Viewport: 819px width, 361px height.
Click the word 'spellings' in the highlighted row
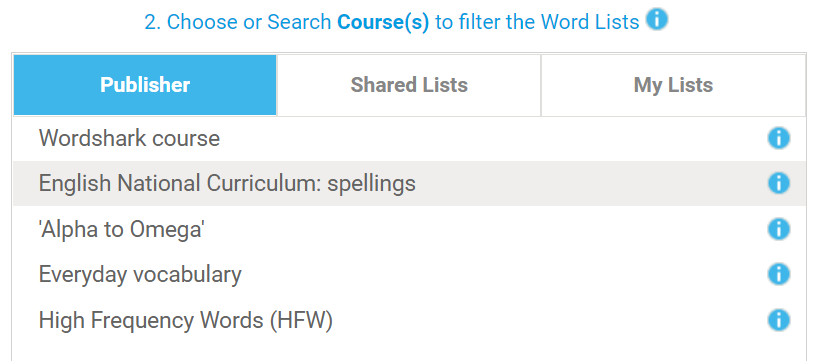pos(371,184)
